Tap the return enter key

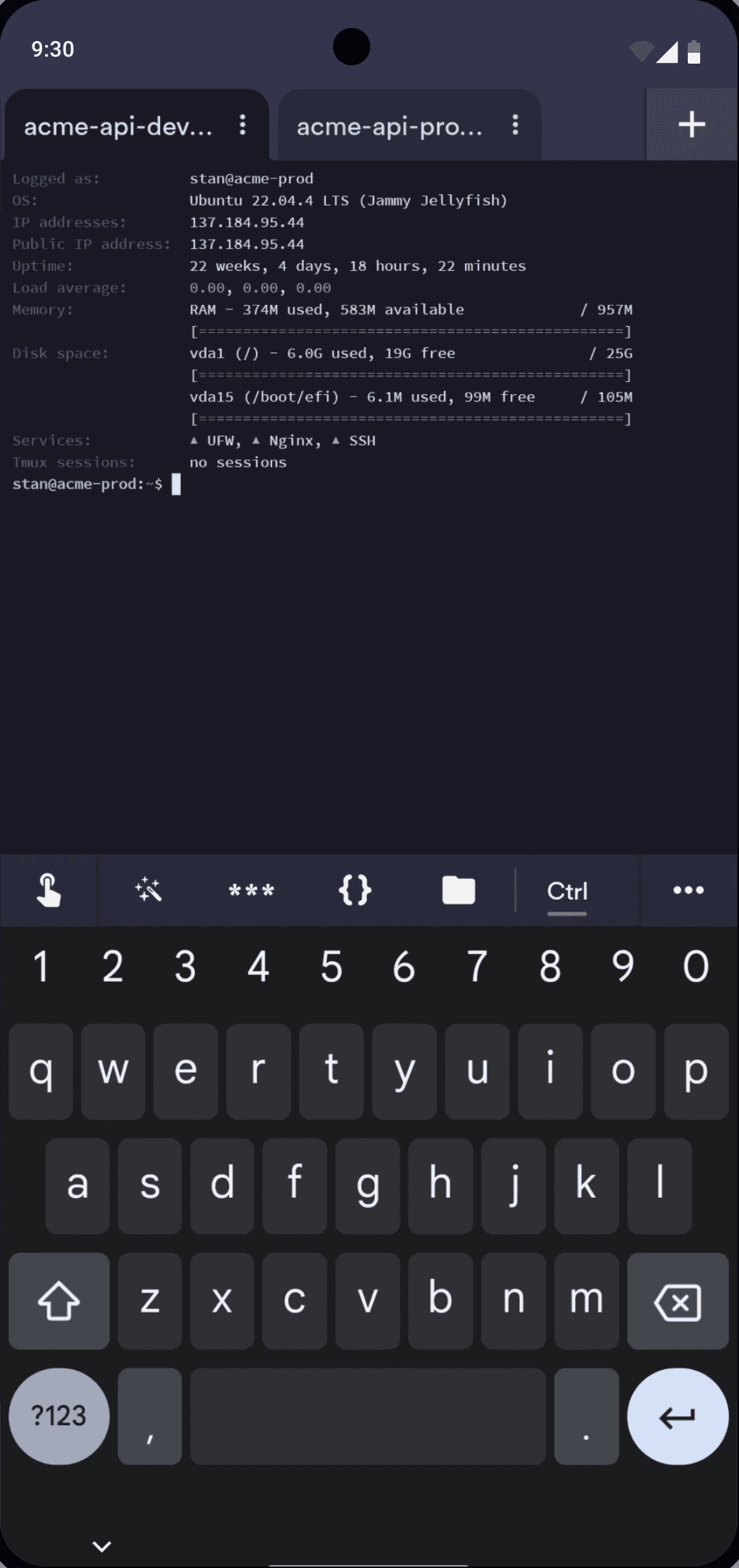click(678, 1416)
